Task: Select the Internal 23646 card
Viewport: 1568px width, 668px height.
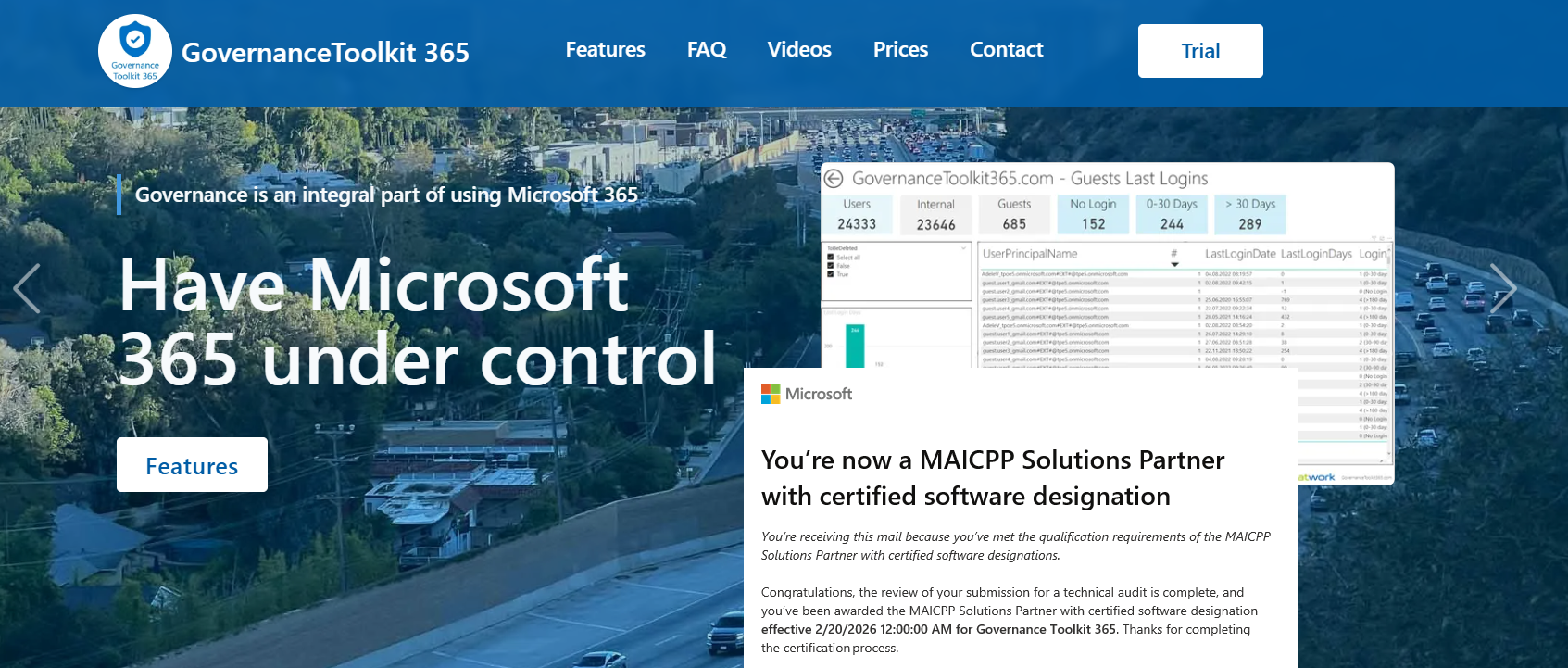Action: [935, 214]
